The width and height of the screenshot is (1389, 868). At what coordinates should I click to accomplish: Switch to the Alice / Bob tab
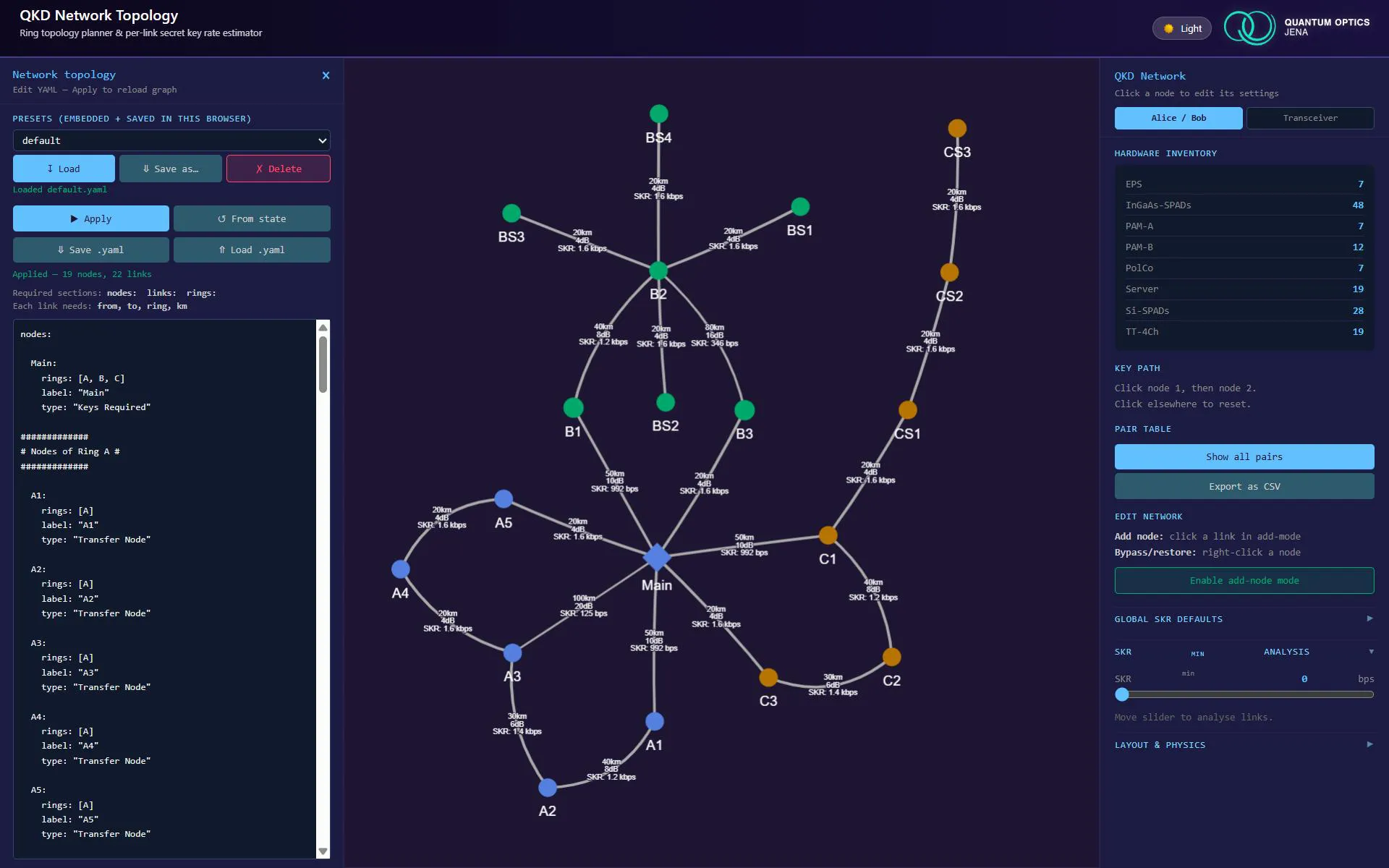coord(1178,118)
